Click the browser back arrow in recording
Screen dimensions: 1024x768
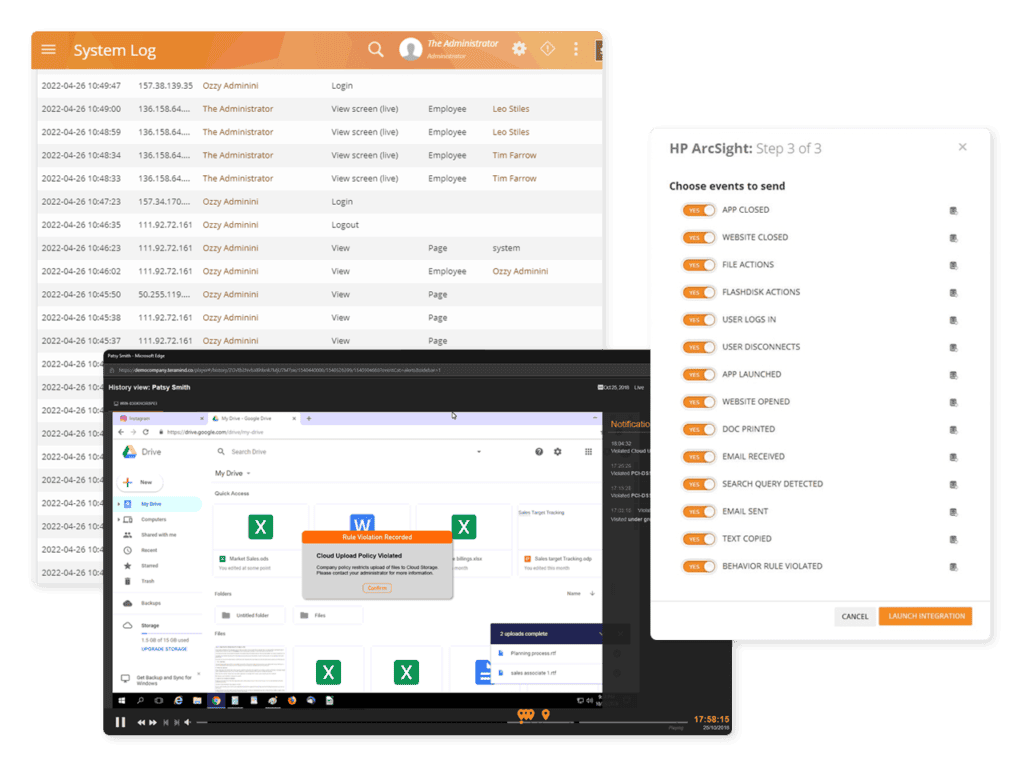tap(121, 432)
